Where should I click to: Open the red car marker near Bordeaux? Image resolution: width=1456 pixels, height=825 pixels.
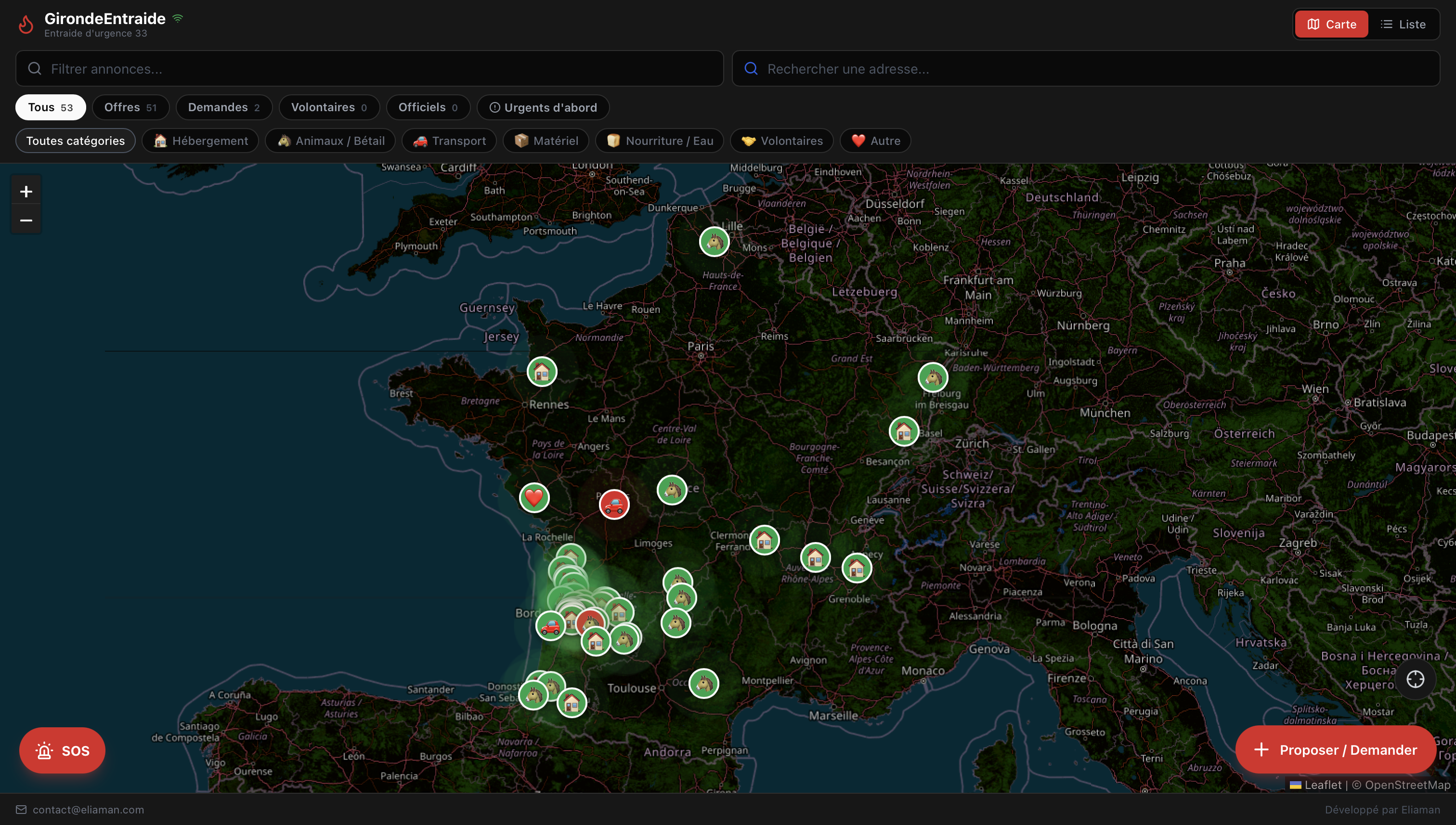pos(550,626)
